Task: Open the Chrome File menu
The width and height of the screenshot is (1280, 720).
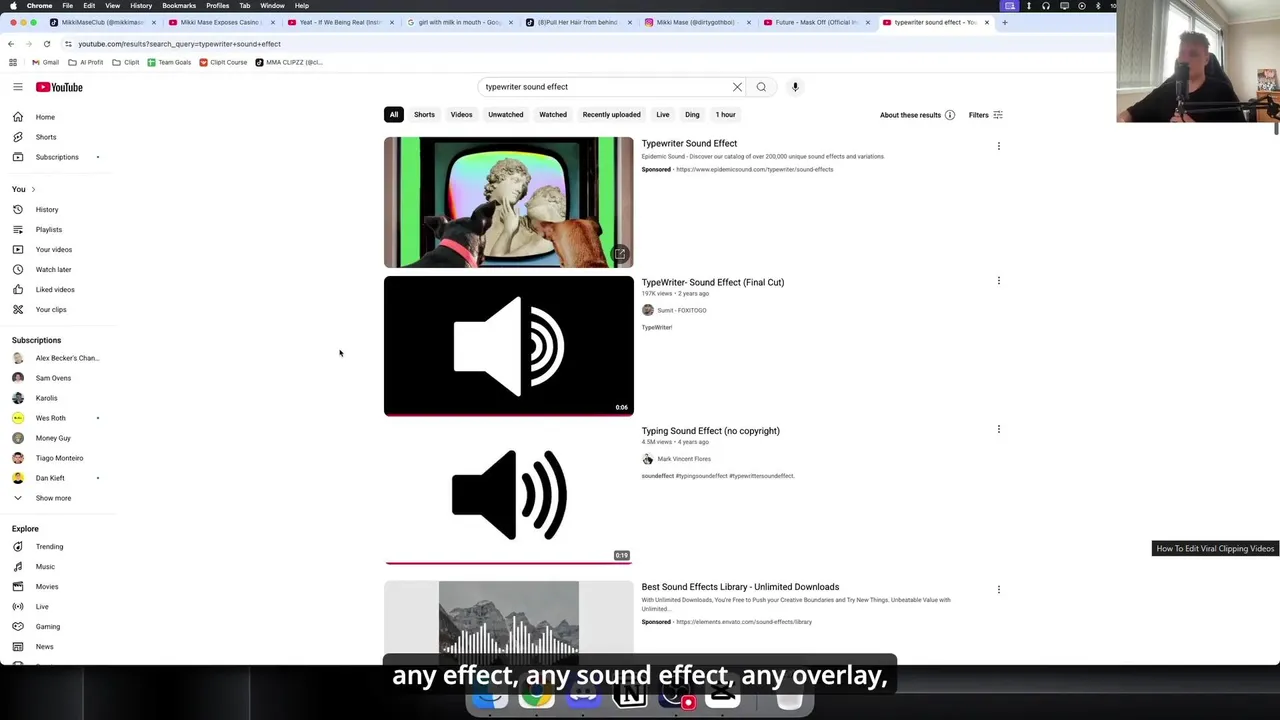Action: click(x=67, y=6)
